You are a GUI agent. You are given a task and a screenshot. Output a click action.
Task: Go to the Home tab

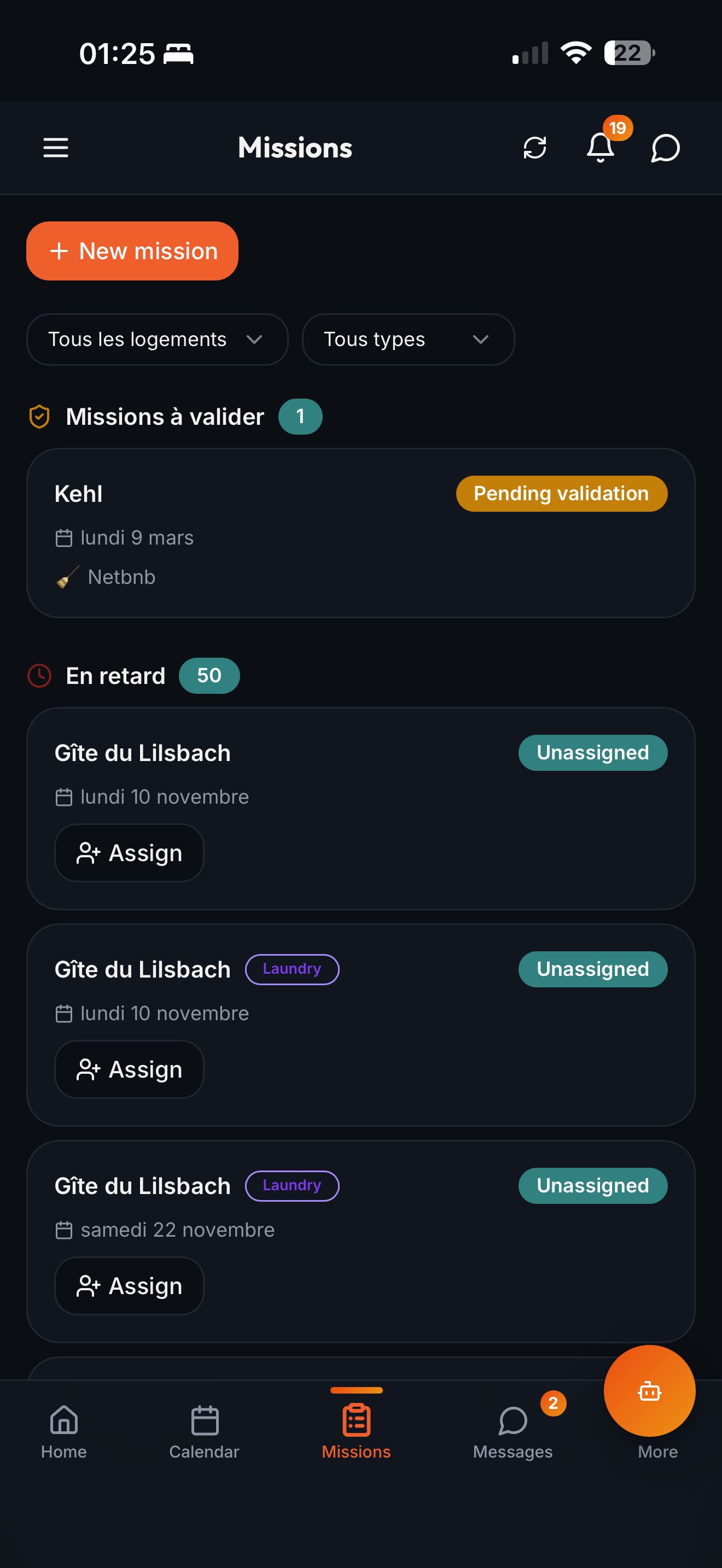[x=64, y=1431]
